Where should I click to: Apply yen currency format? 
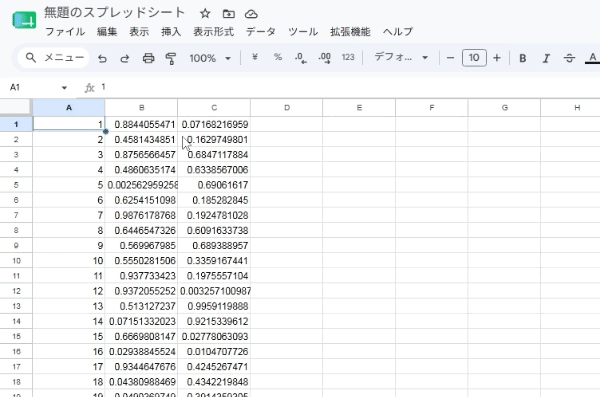click(255, 57)
